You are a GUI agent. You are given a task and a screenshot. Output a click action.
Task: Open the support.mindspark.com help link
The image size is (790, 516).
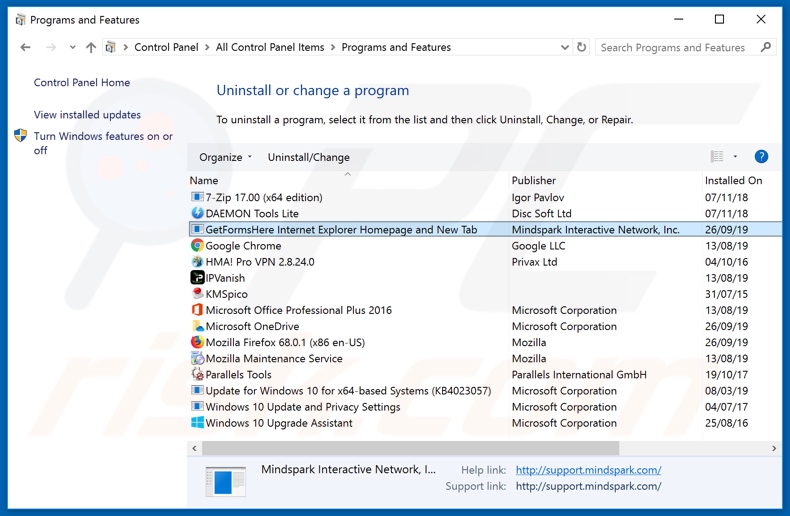588,470
